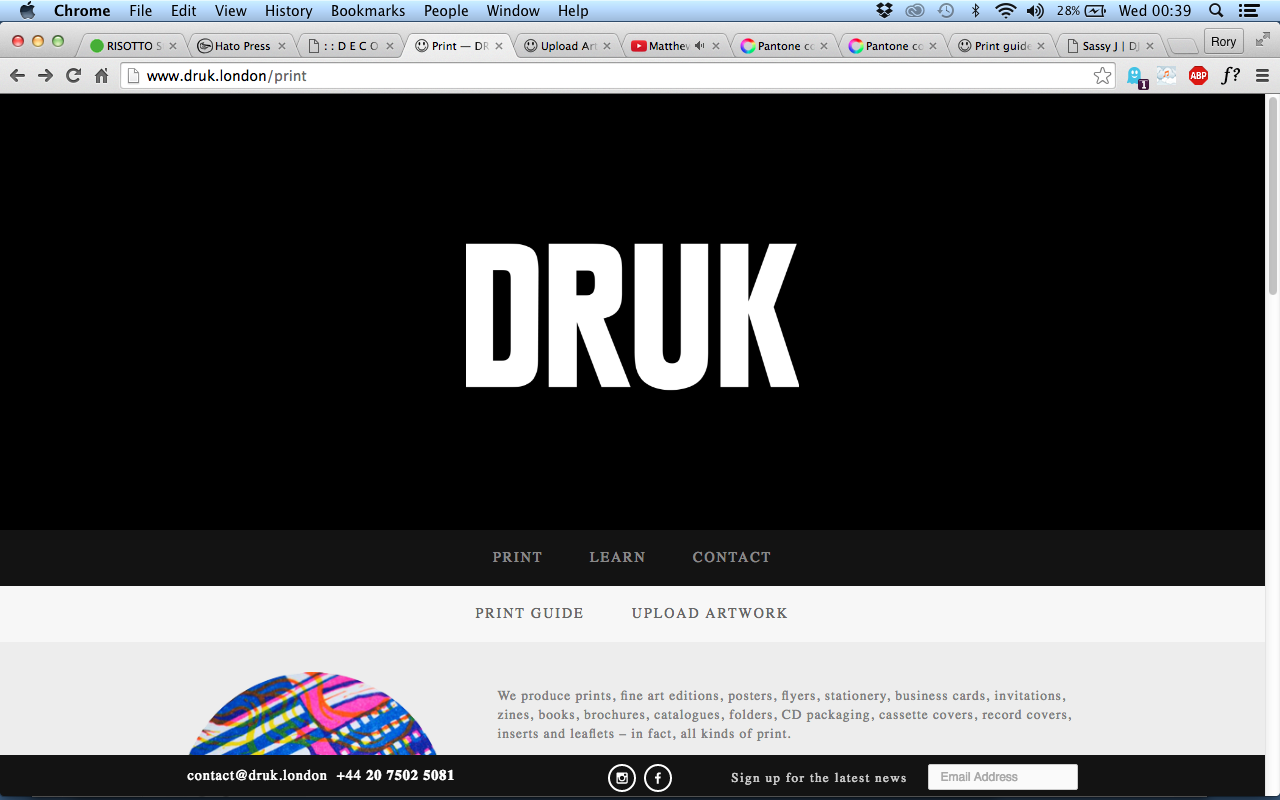Viewport: 1280px width, 800px height.
Task: Open a new tab
Action: (x=1182, y=46)
